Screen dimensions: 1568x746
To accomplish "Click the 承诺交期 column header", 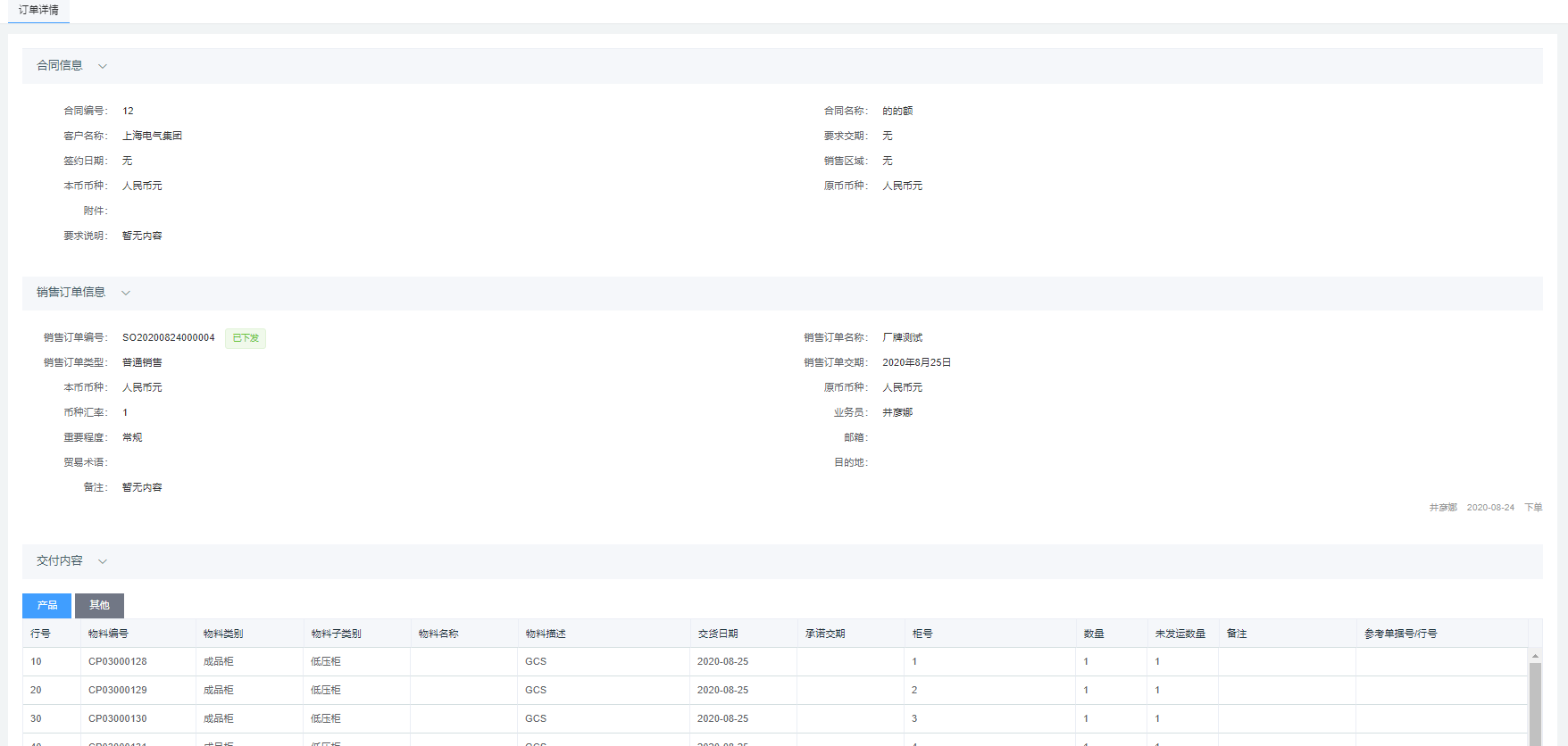I will (825, 634).
